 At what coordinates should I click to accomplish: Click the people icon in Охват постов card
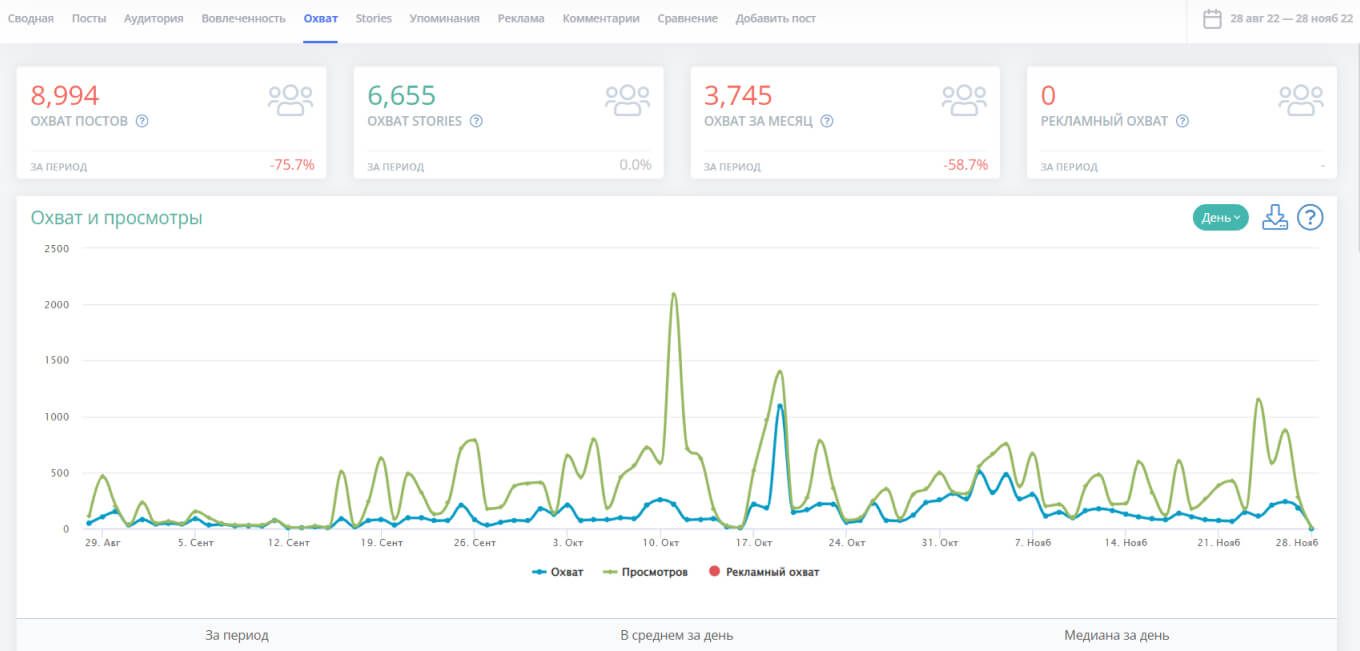(x=290, y=100)
